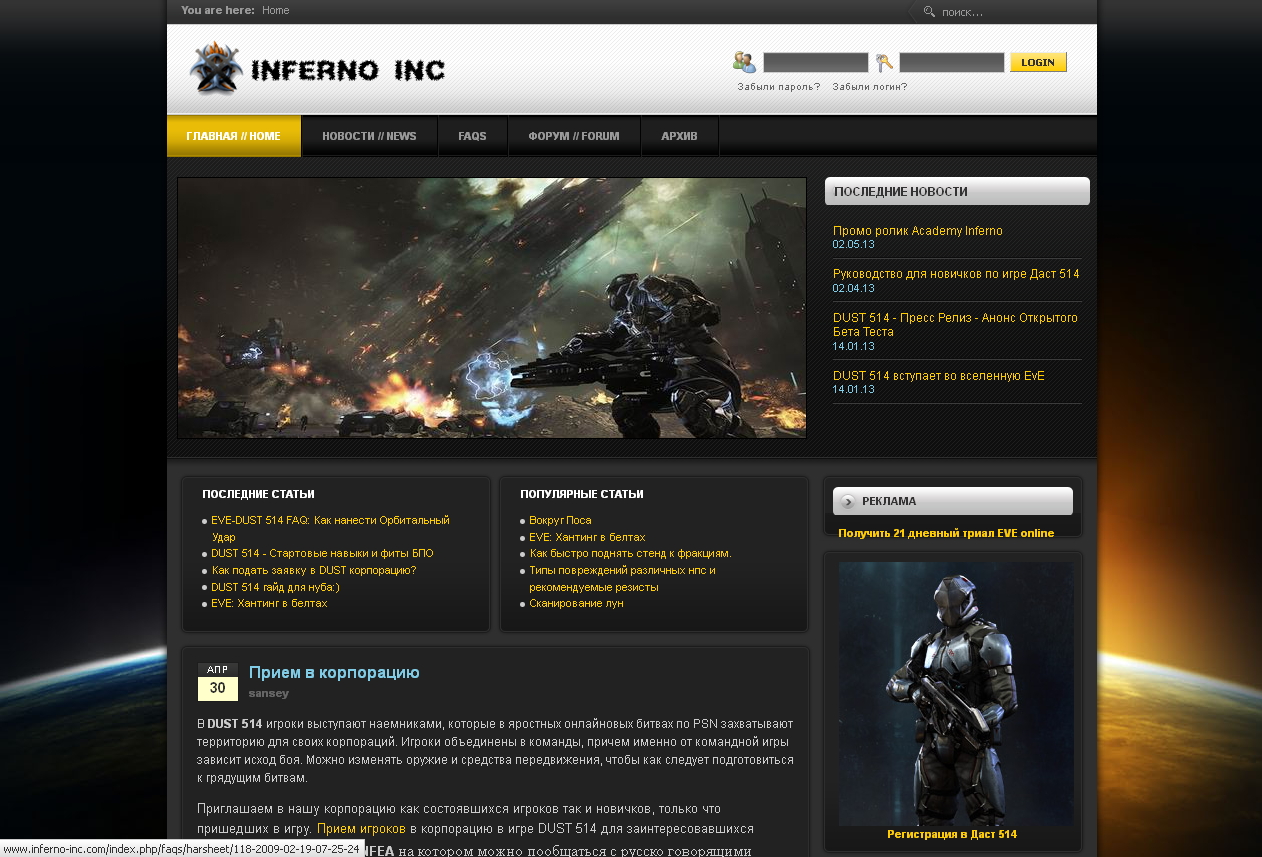Click the INFERNO INC title text
This screenshot has height=857, width=1262.
(348, 70)
